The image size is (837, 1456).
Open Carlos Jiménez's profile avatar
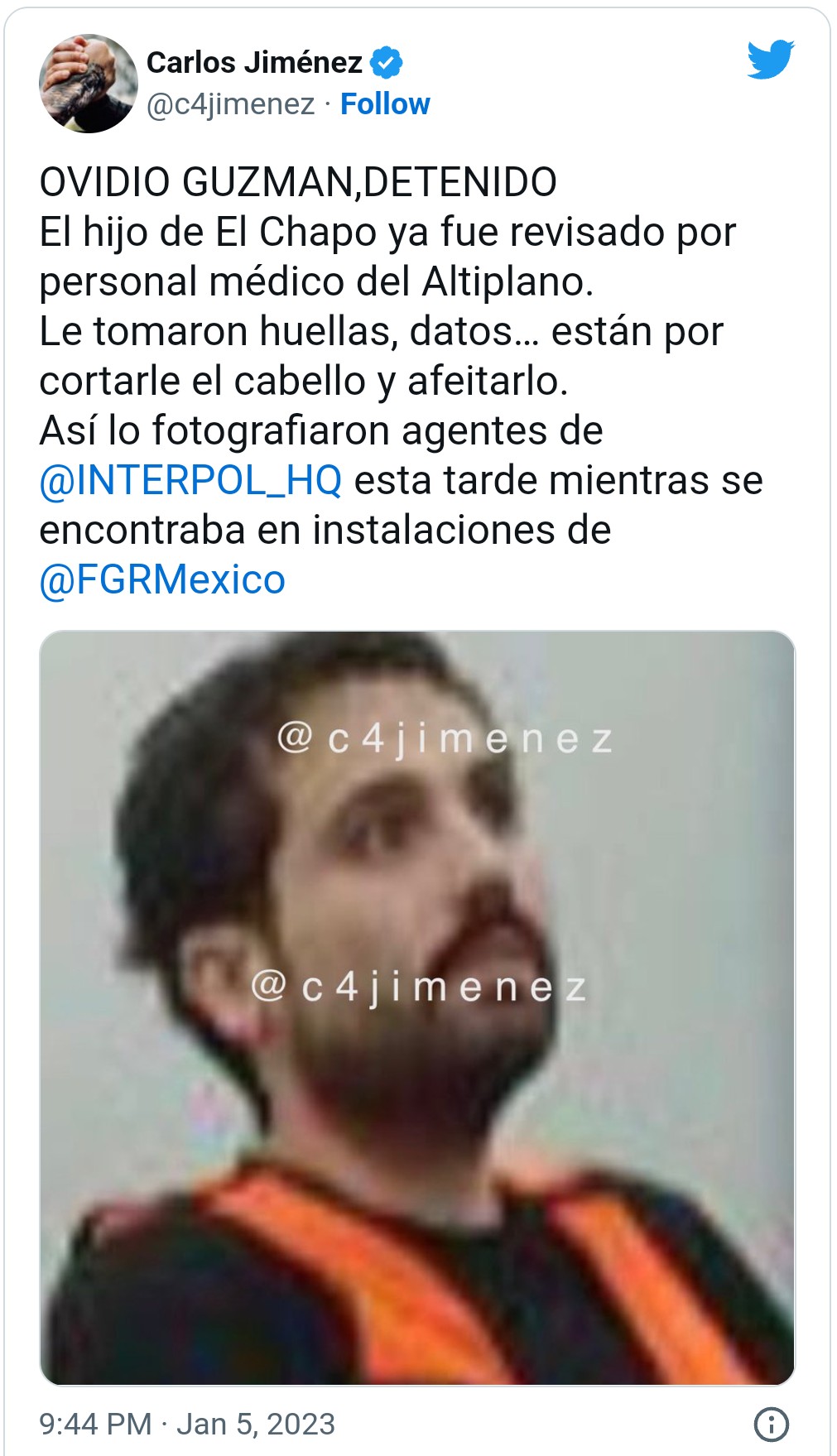pos(89,84)
